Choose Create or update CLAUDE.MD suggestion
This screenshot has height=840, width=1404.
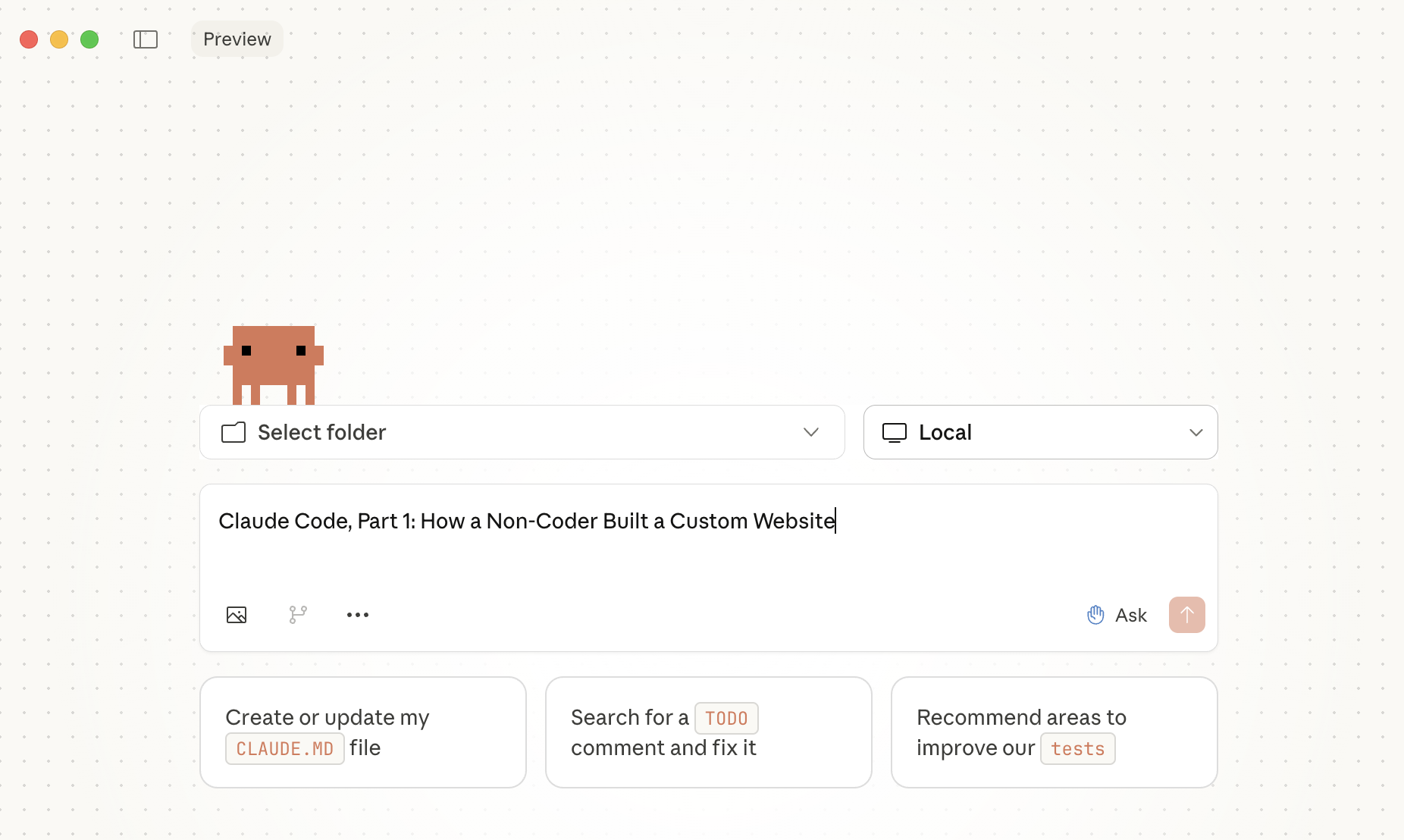click(363, 732)
